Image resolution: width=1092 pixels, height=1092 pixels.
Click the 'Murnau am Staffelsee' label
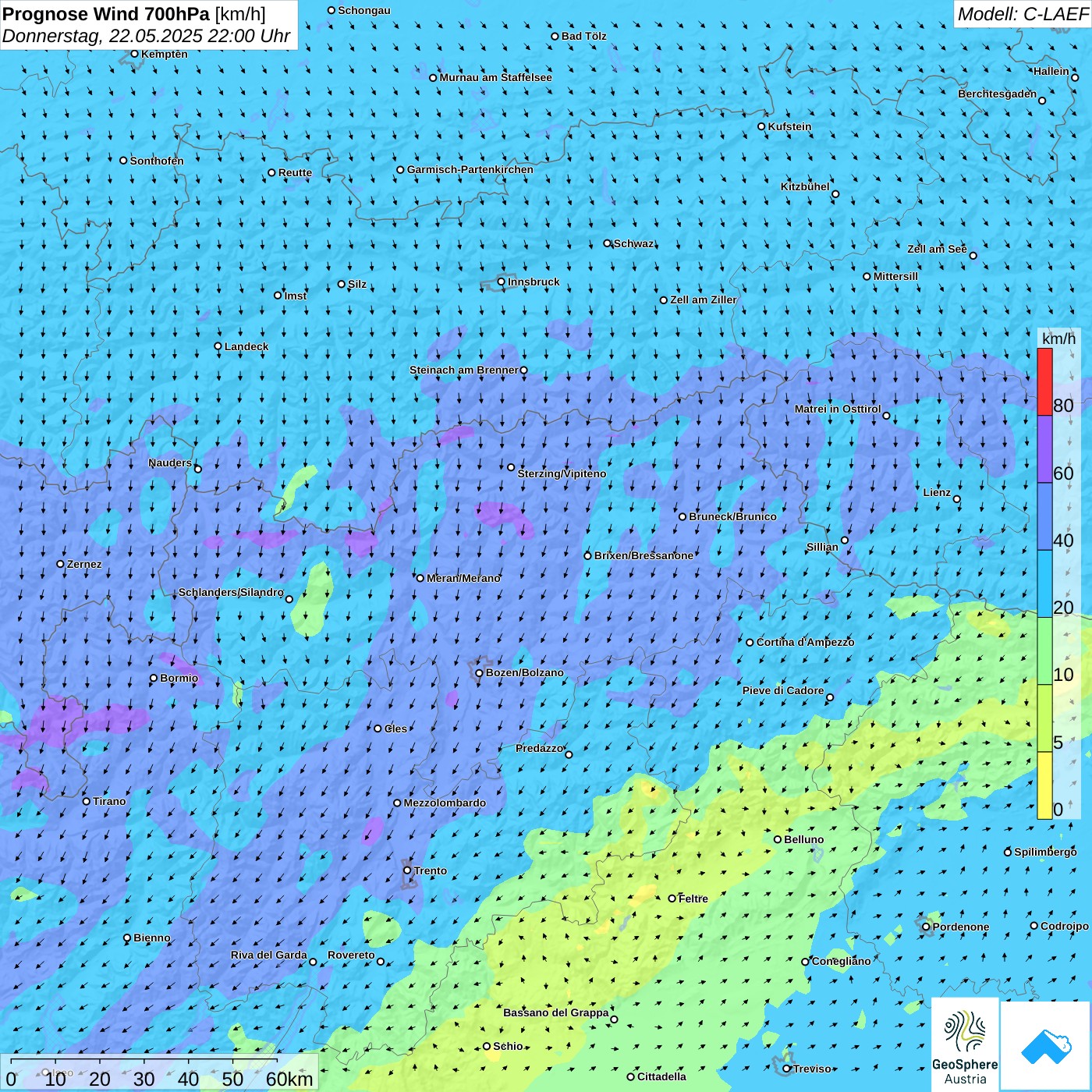coord(496,77)
